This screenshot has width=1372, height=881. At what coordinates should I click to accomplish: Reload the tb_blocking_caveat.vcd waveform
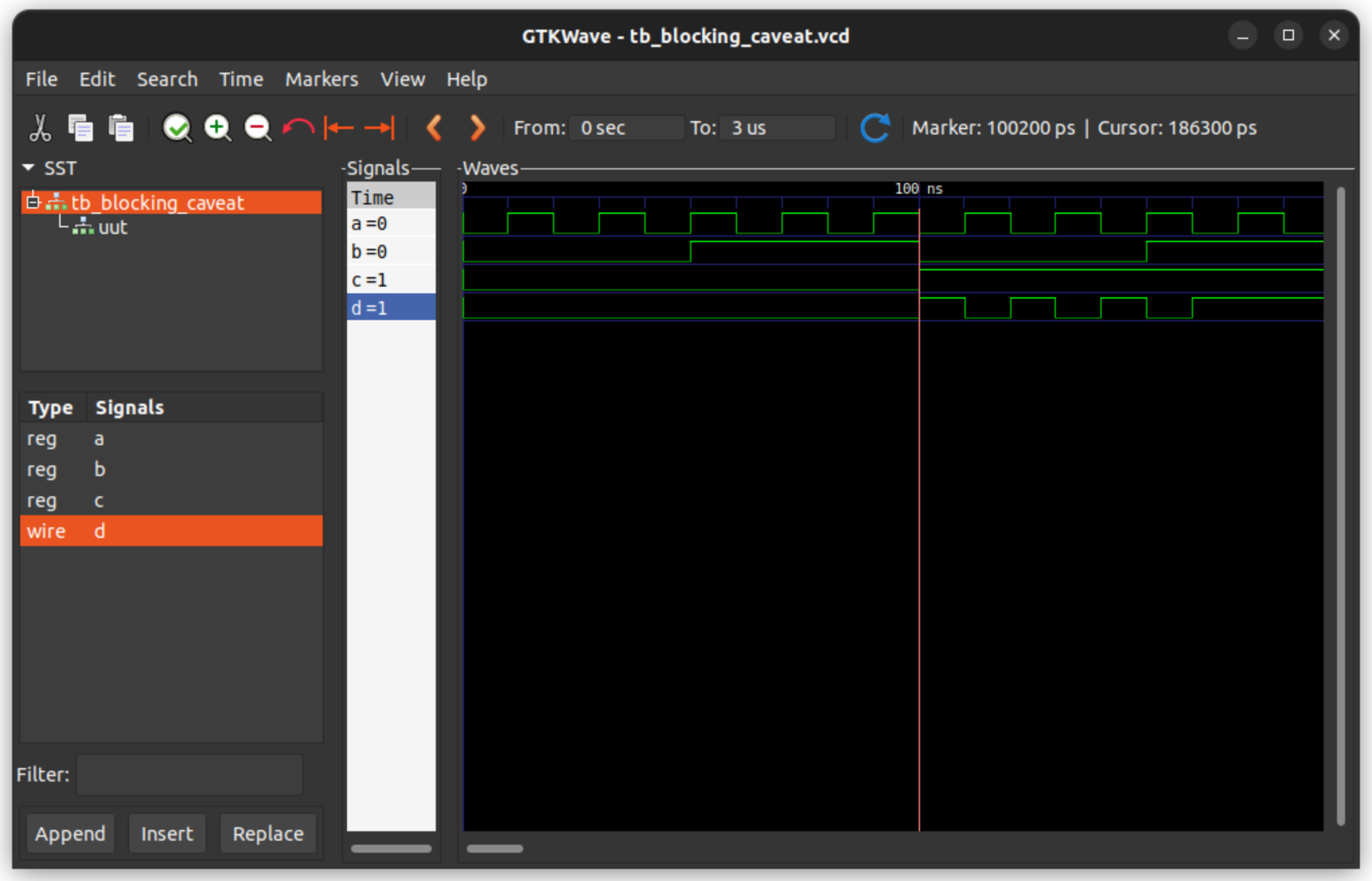pos(875,127)
